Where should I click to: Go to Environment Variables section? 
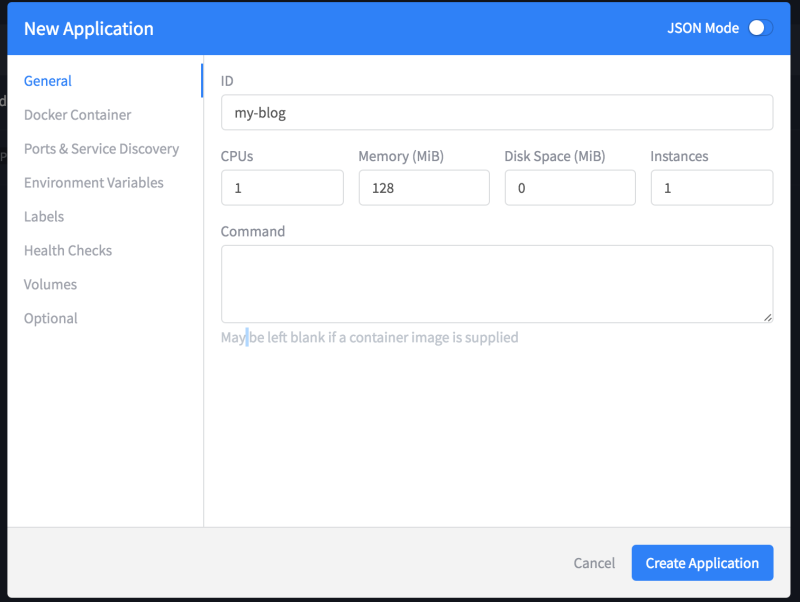pos(93,183)
